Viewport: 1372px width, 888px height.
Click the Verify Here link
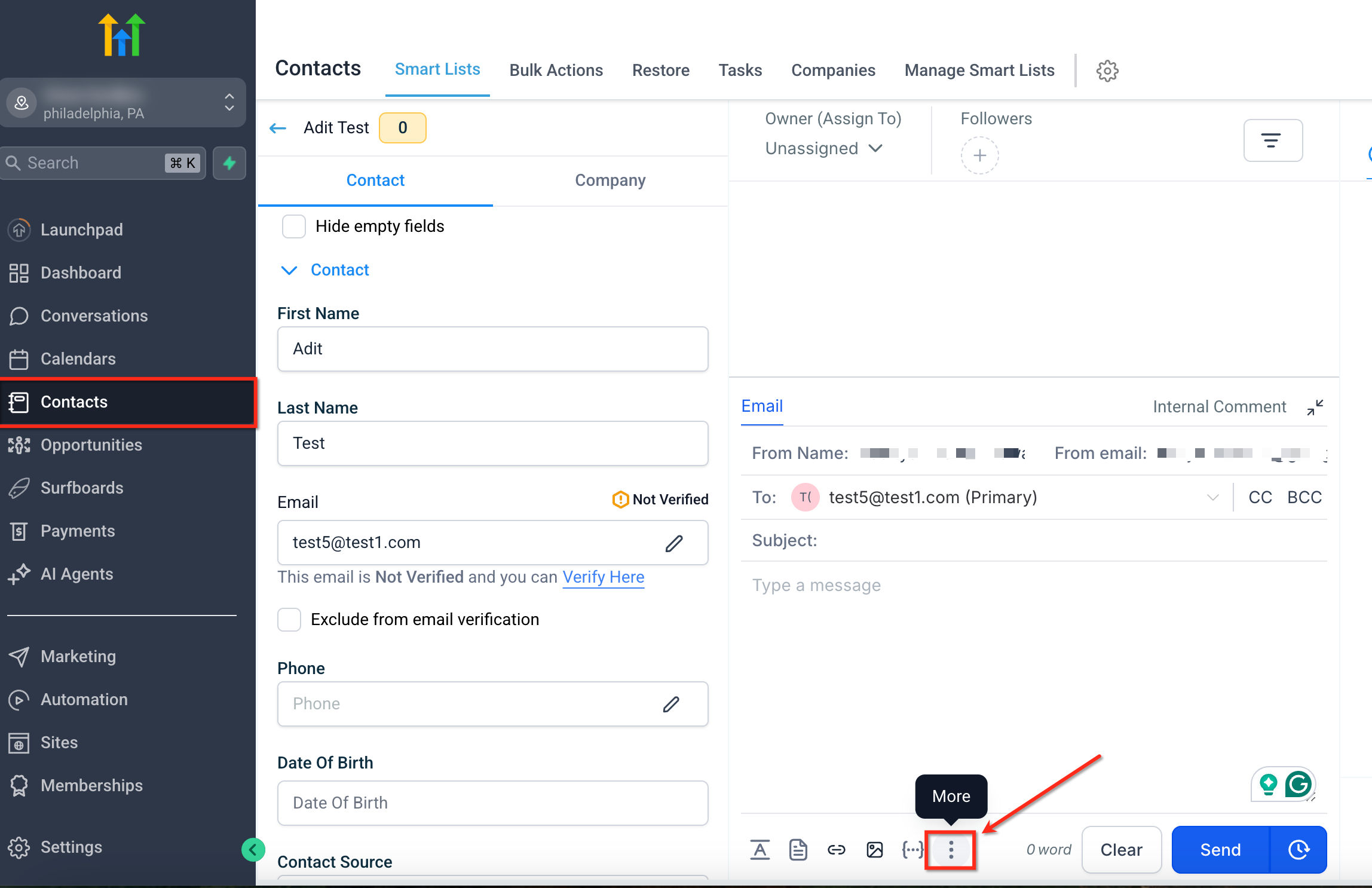[x=603, y=577]
